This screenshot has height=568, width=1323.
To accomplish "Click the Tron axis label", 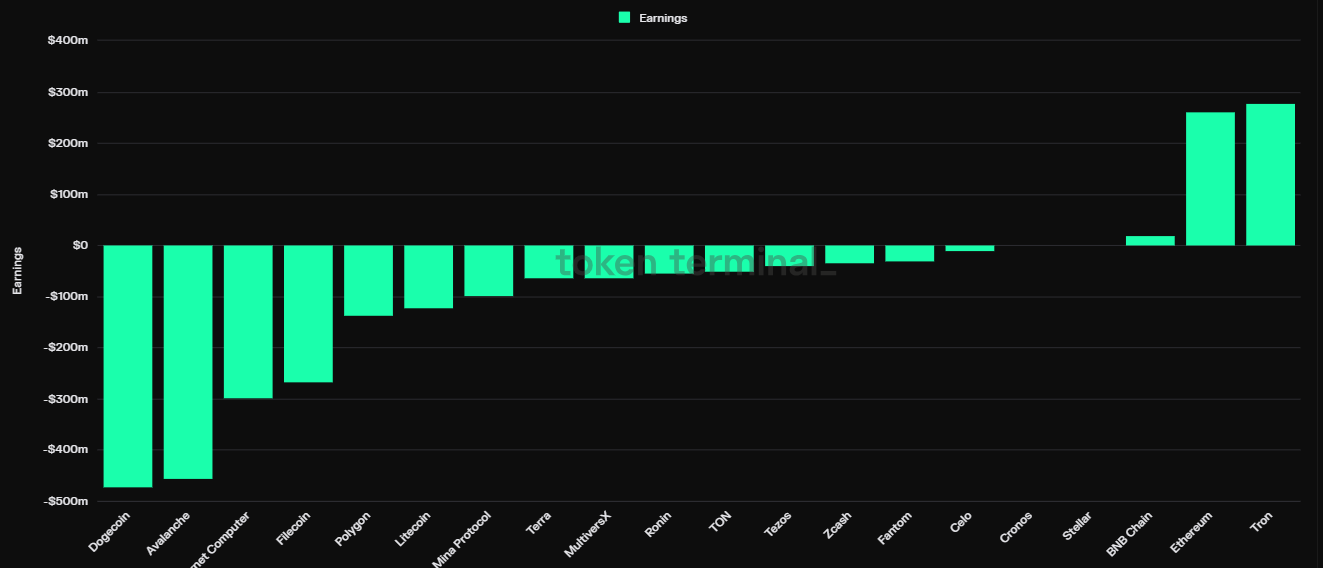I will click(x=1262, y=522).
